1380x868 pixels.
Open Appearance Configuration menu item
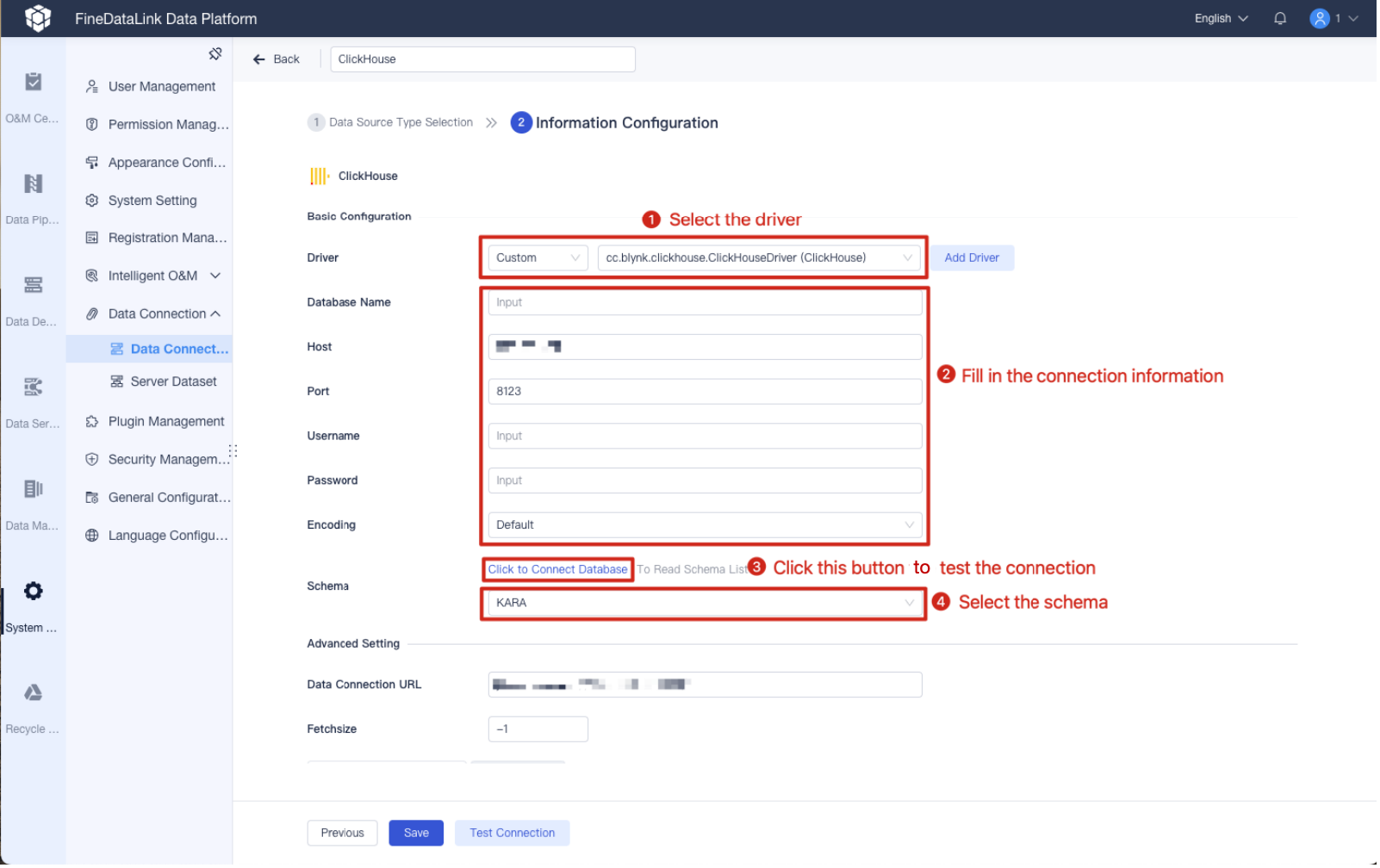click(157, 163)
